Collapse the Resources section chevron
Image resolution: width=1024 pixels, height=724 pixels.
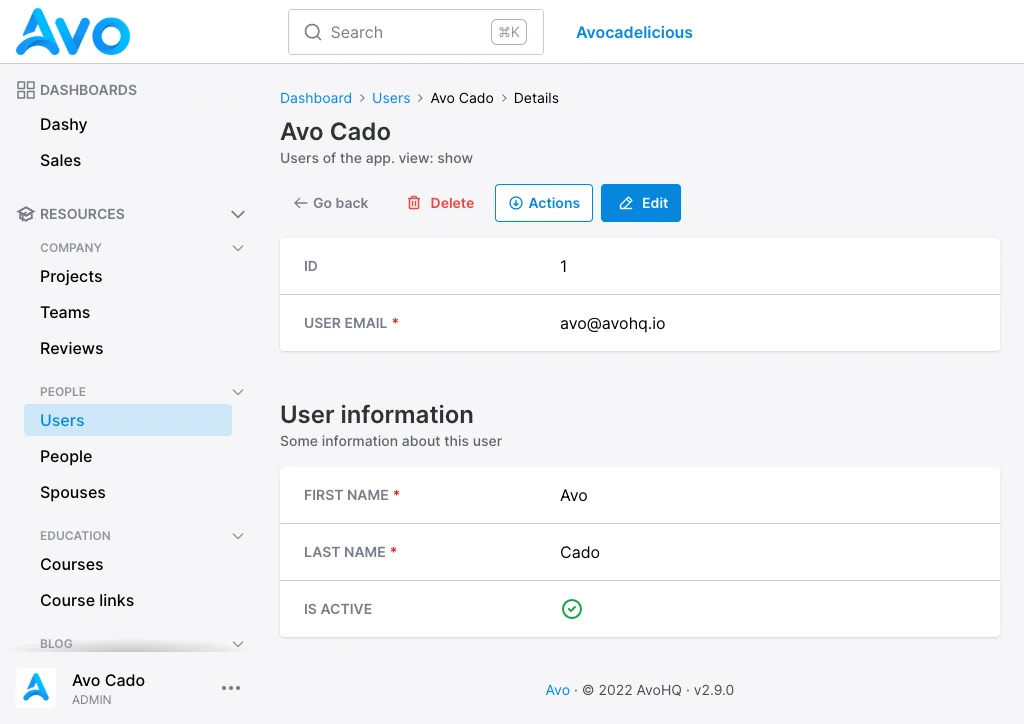[238, 214]
